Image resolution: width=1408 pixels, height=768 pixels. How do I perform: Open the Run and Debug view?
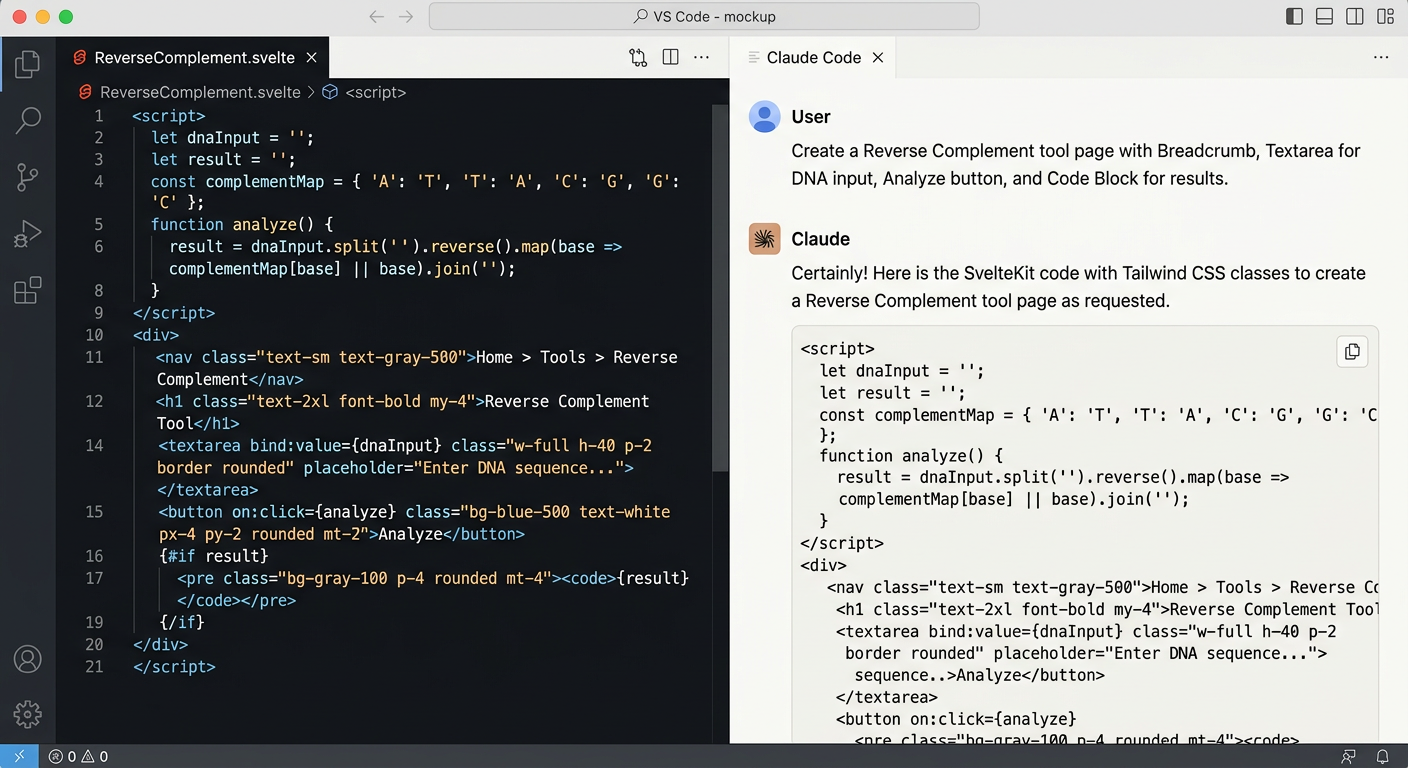click(x=28, y=234)
